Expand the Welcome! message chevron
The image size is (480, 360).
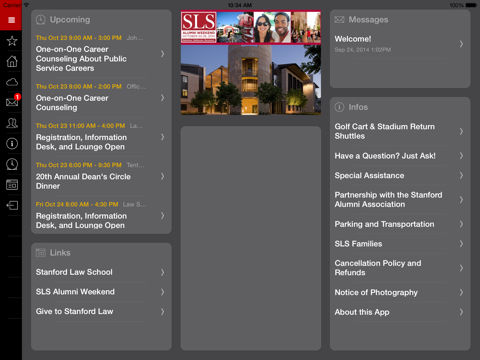[x=461, y=44]
